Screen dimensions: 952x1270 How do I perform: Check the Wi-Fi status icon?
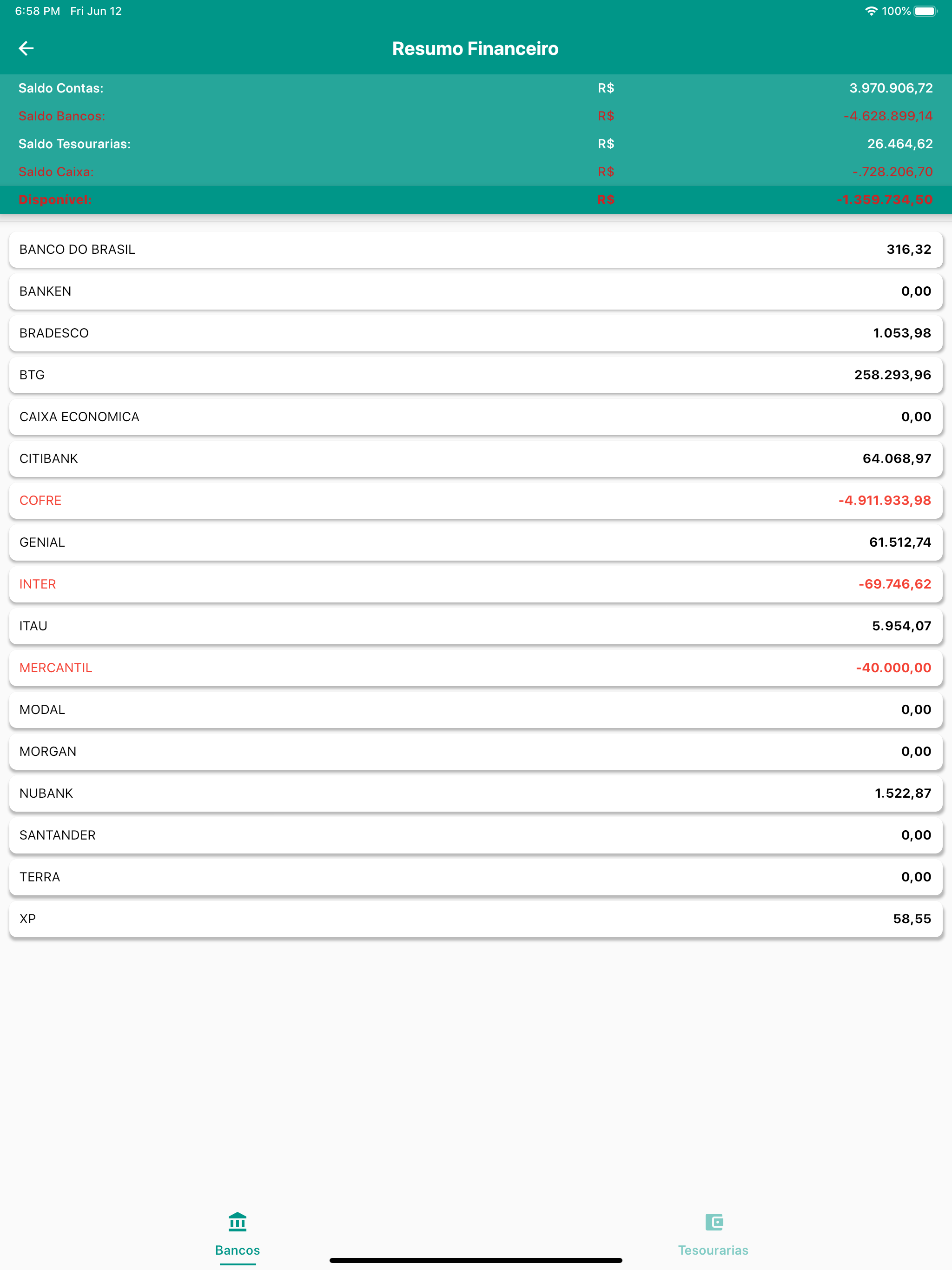871,11
